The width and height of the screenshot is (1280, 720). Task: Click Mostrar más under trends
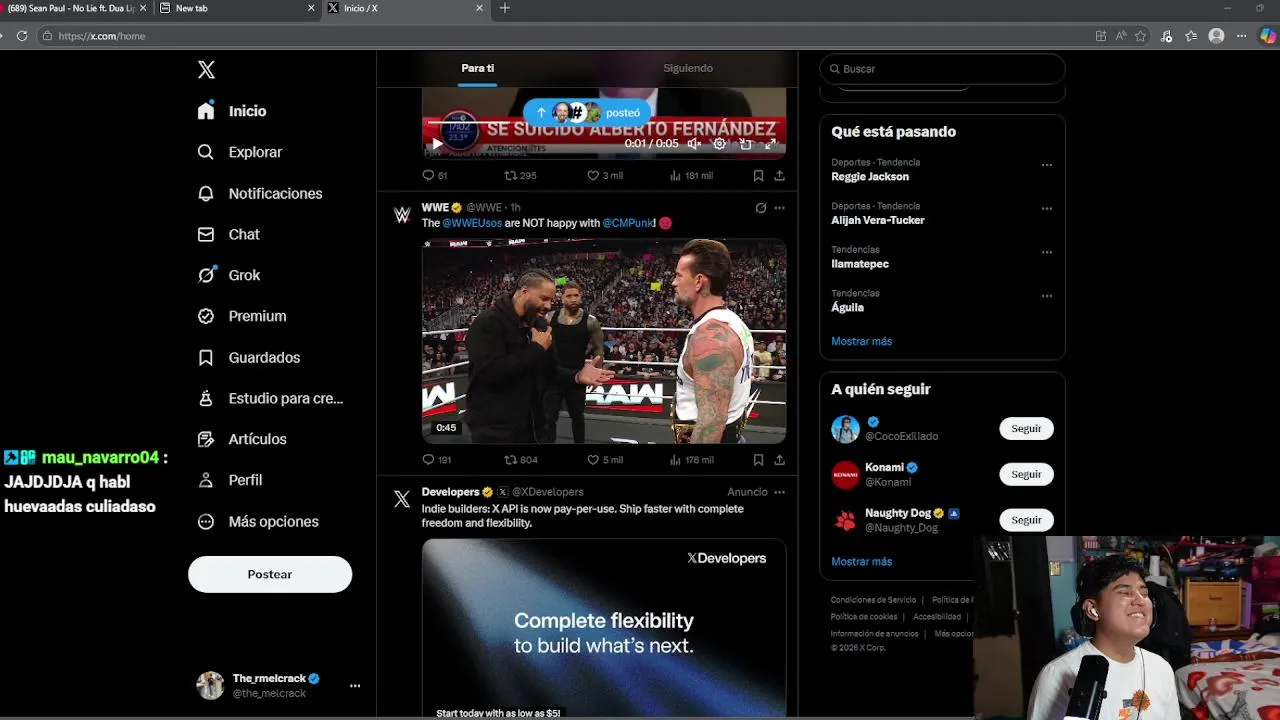coord(861,341)
